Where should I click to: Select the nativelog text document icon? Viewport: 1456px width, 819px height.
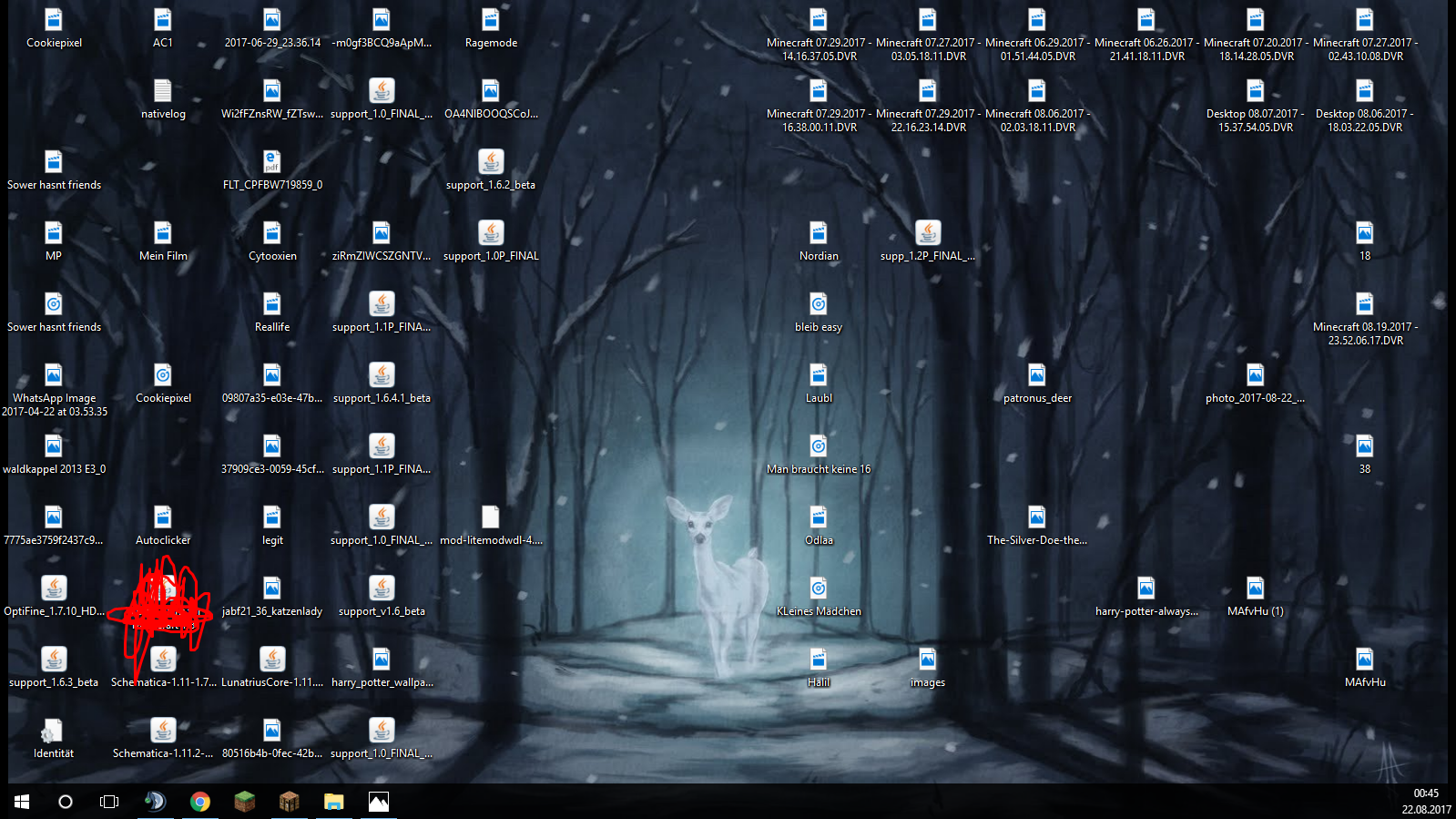(163, 91)
